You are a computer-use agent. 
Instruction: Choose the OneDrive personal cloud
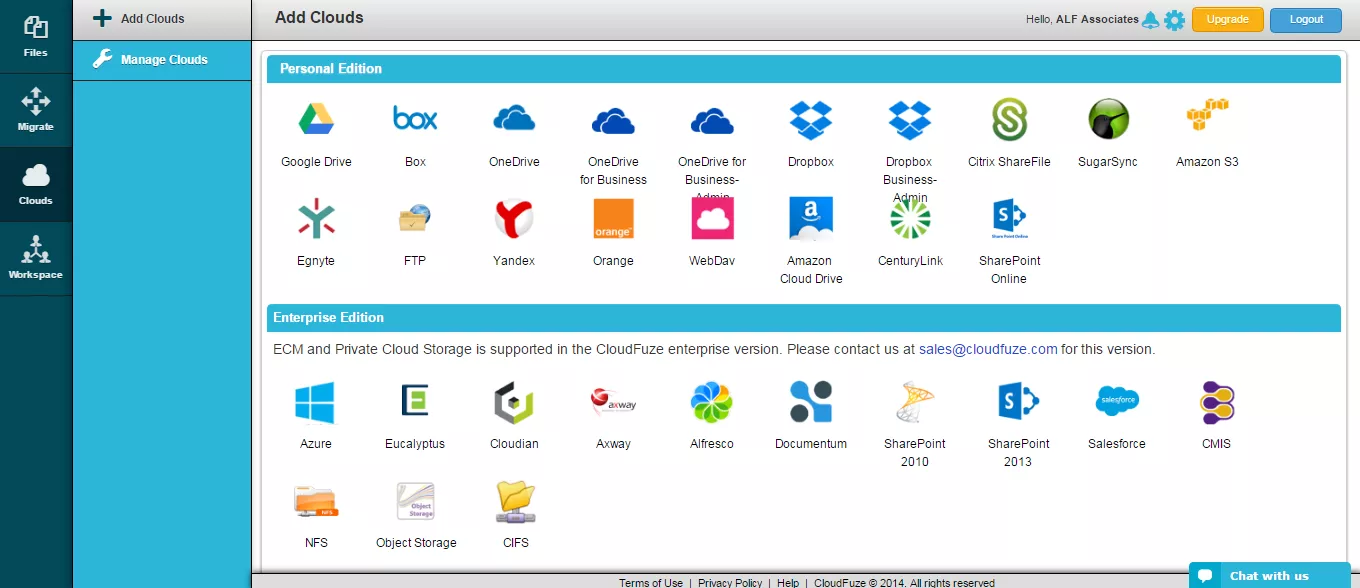point(514,120)
